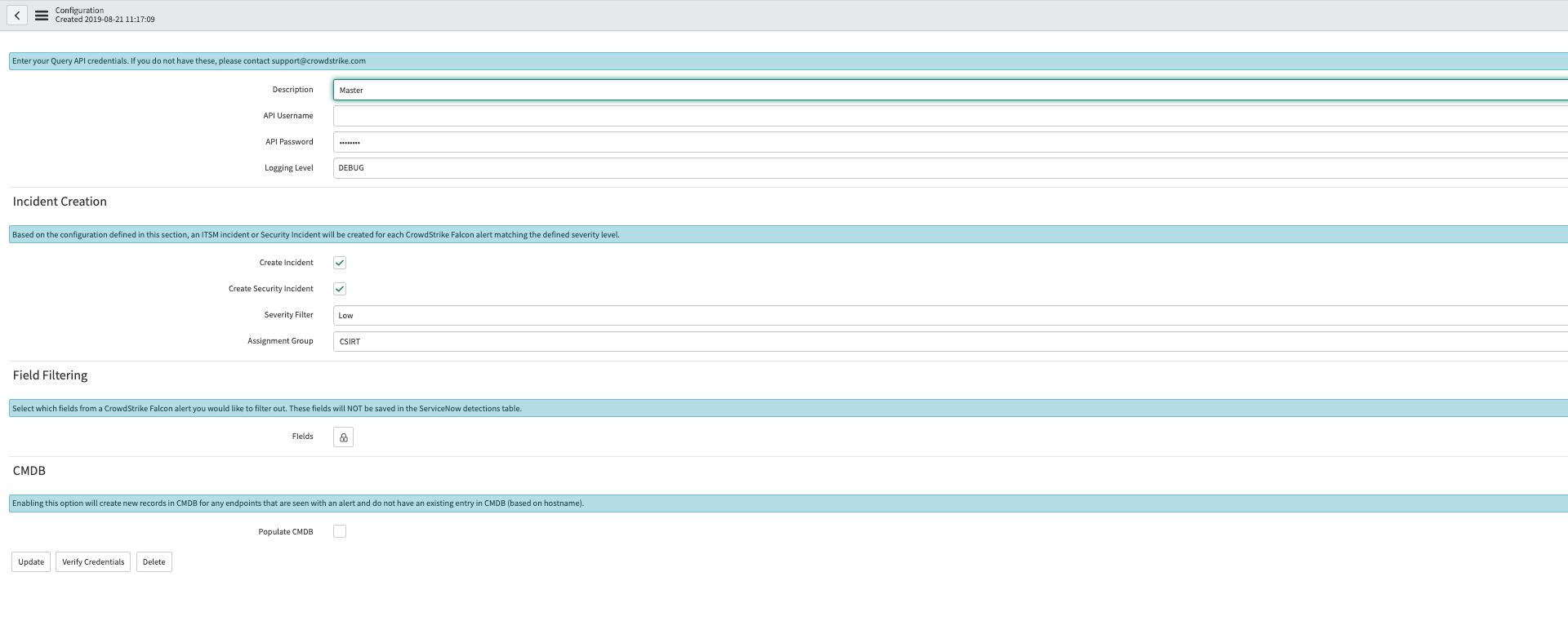Click the Populate CMDB label
The image size is (1568, 621).
pyautogui.click(x=286, y=532)
